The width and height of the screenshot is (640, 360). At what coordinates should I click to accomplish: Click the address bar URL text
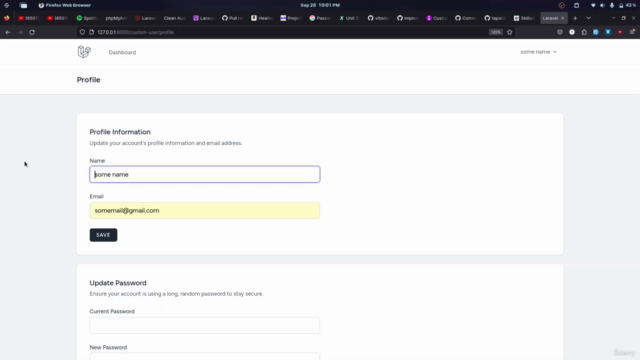point(136,32)
